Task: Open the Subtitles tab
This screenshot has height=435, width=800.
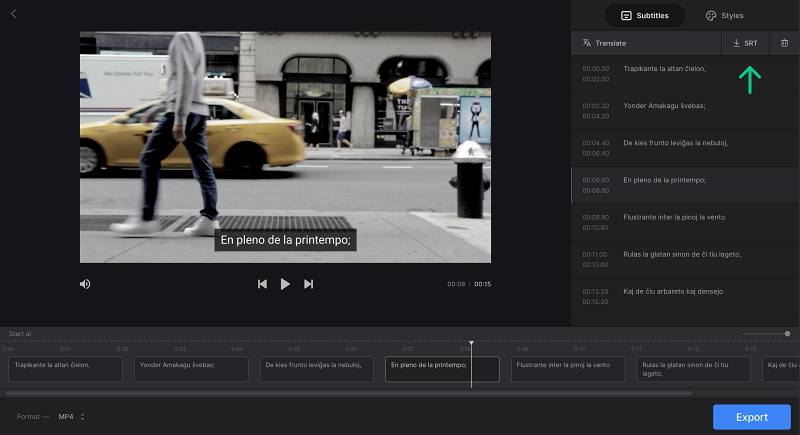Action: 644,15
